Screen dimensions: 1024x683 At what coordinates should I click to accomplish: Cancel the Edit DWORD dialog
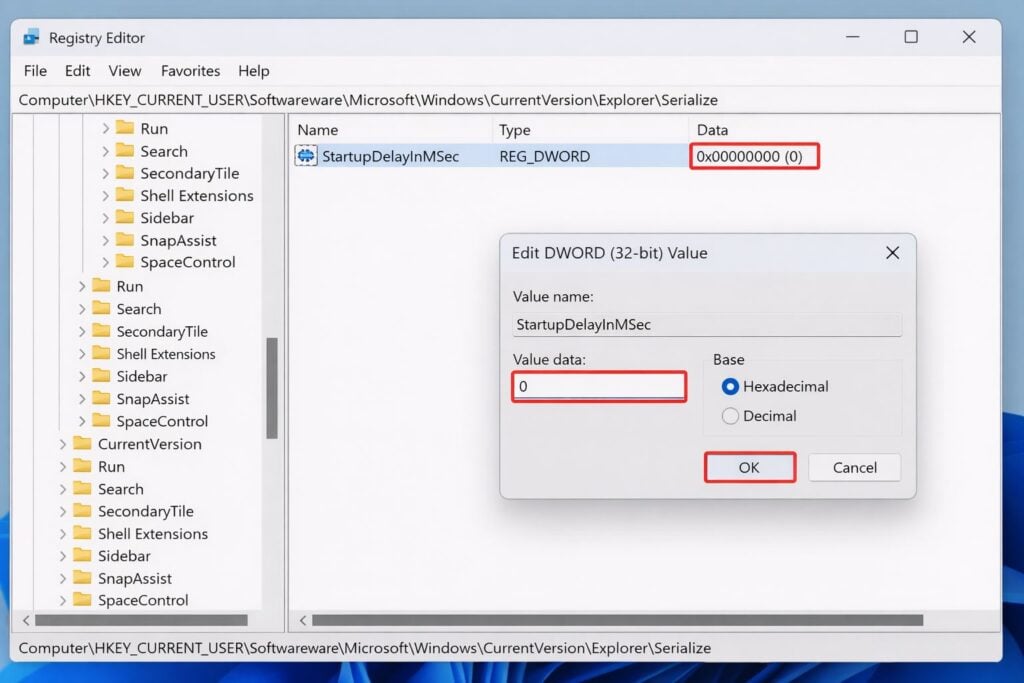click(x=854, y=467)
